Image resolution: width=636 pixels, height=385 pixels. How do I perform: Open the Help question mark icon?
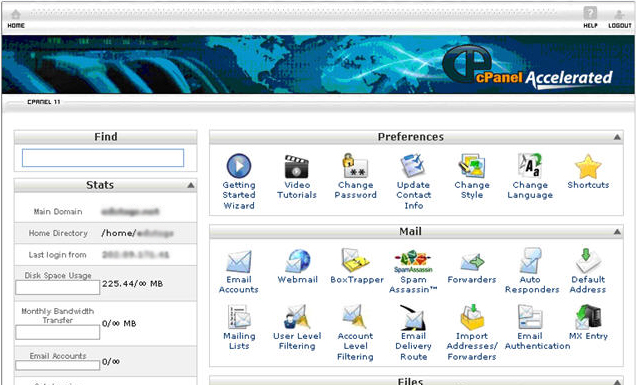590,13
